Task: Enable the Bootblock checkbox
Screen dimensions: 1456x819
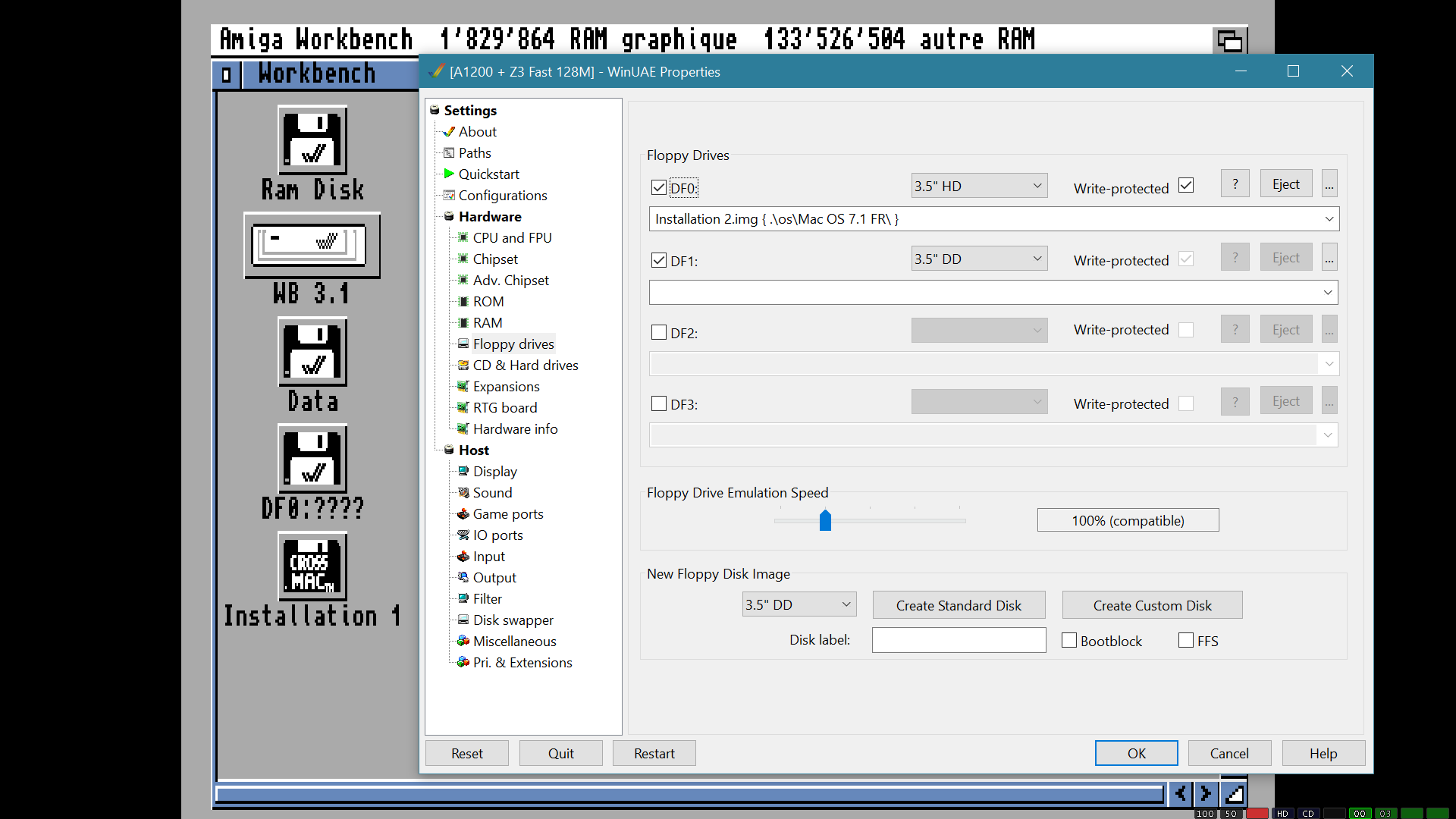Action: click(1069, 640)
